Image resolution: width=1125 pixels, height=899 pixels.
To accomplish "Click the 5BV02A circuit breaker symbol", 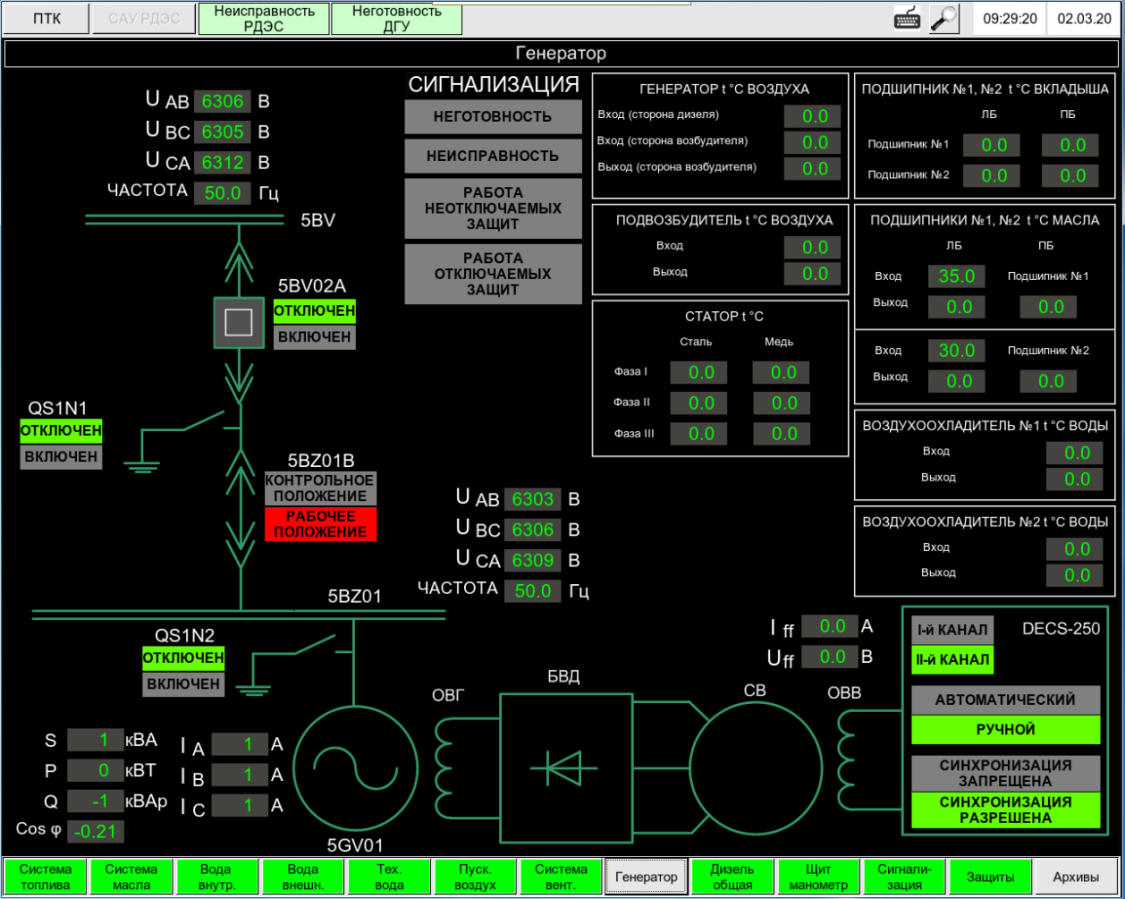I will [238, 322].
